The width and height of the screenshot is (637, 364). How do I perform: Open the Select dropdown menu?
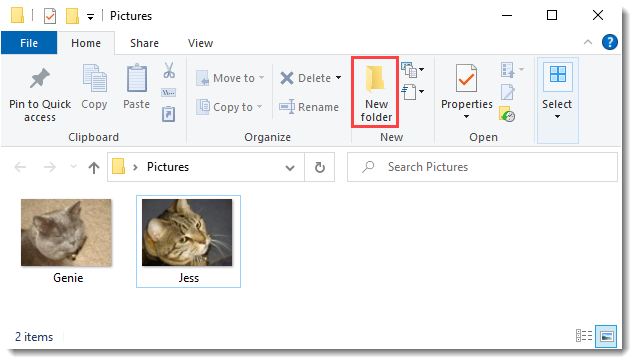pyautogui.click(x=557, y=100)
